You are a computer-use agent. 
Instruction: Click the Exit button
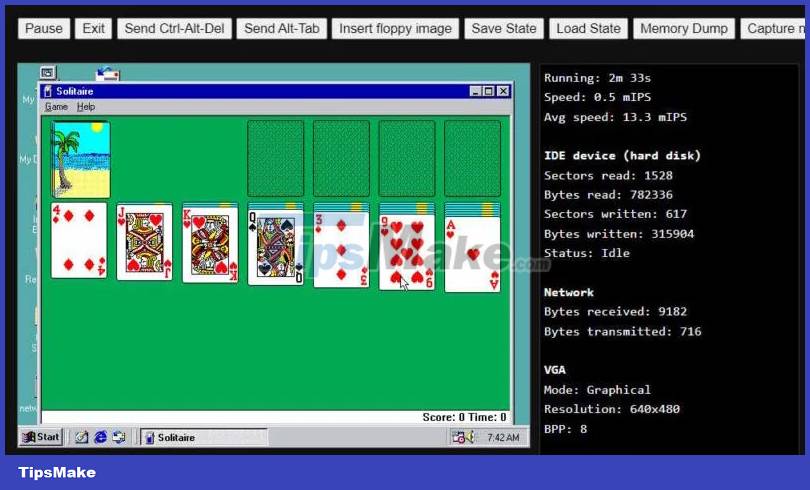(94, 28)
